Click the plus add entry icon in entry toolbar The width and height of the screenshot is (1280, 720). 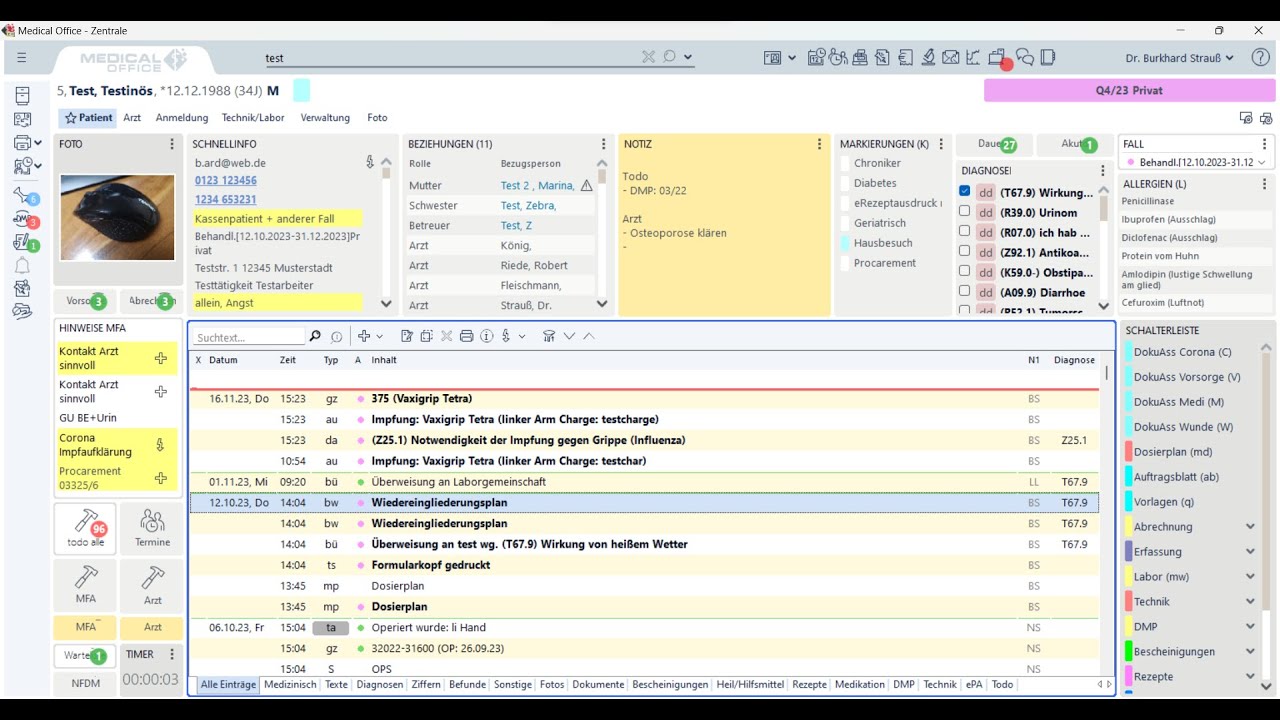tap(364, 336)
